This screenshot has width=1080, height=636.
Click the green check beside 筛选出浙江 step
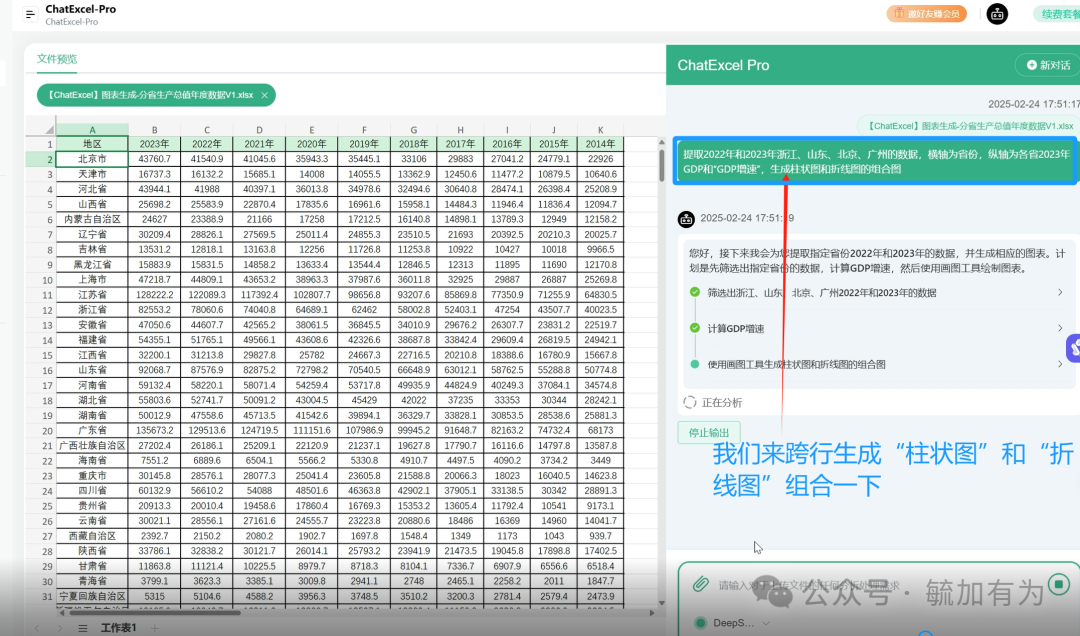click(695, 292)
